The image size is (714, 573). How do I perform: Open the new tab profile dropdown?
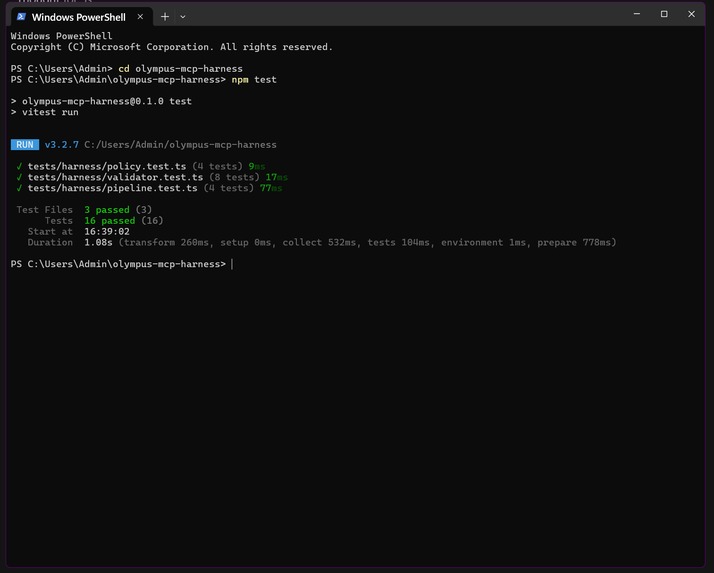pyautogui.click(x=183, y=17)
